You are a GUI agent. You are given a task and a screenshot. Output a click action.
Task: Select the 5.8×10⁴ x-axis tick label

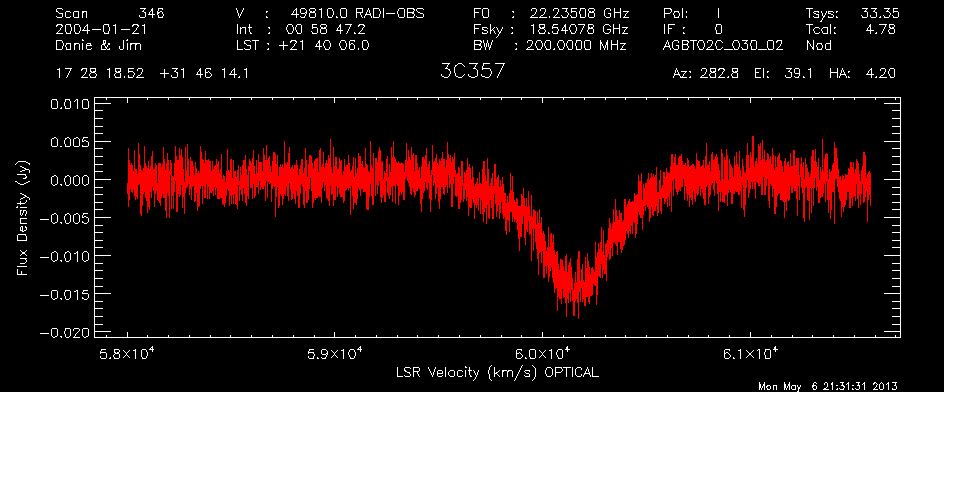128,353
